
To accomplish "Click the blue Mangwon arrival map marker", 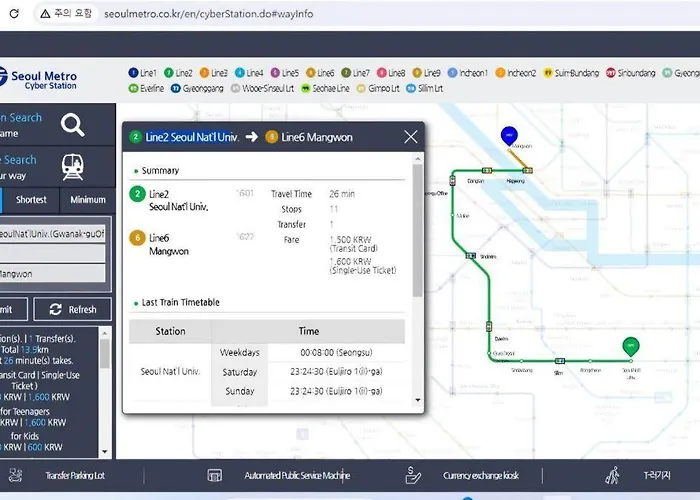I will (509, 135).
